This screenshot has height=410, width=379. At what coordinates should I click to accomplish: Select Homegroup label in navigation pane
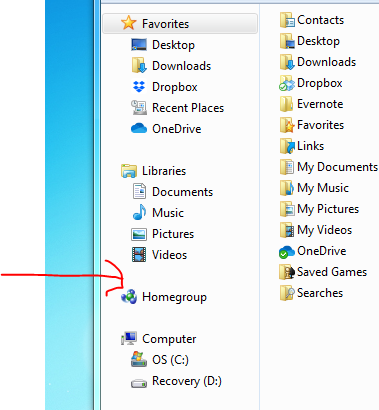pyautogui.click(x=174, y=297)
